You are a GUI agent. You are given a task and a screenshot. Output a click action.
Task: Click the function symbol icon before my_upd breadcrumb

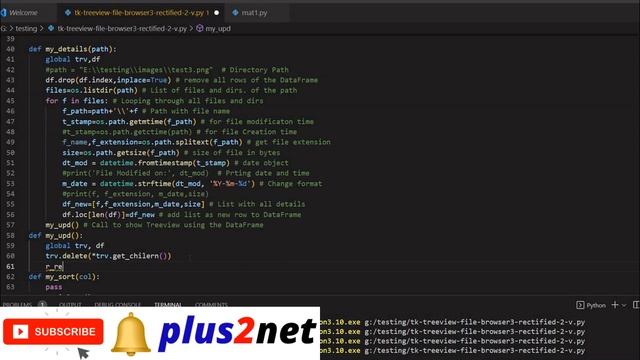pyautogui.click(x=200, y=29)
